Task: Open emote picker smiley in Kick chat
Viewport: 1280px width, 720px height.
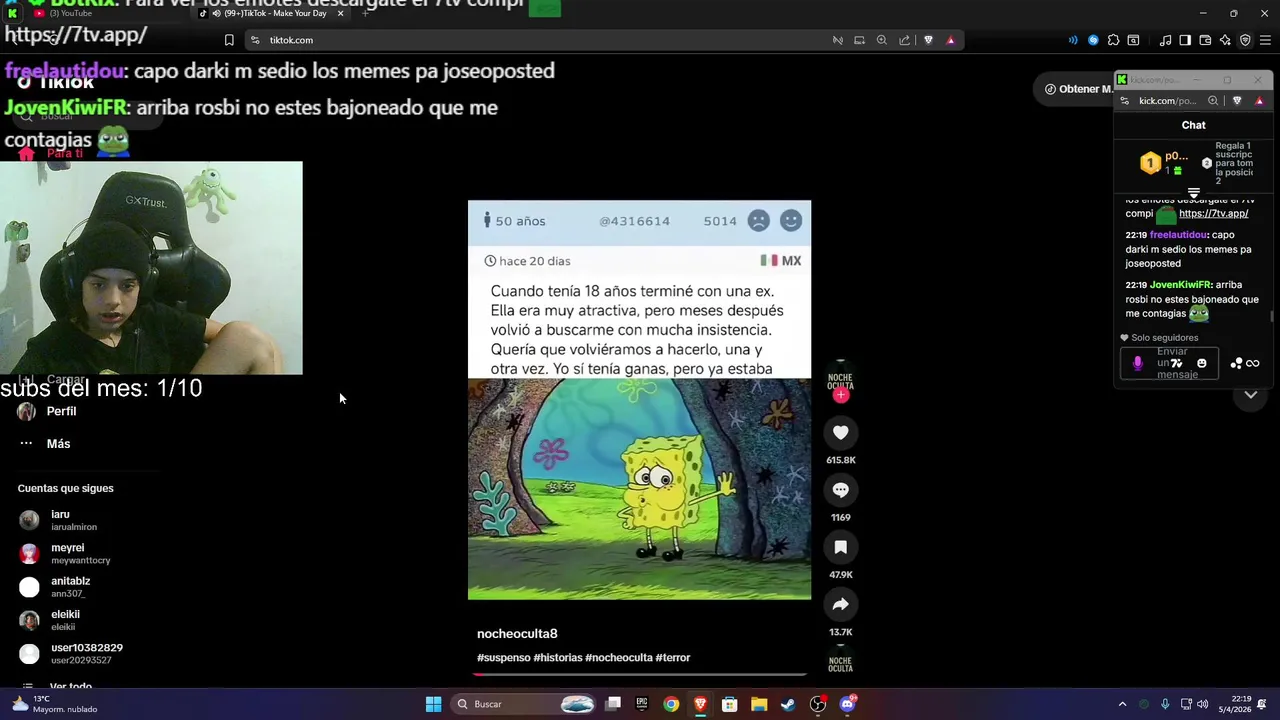Action: pos(1202,364)
